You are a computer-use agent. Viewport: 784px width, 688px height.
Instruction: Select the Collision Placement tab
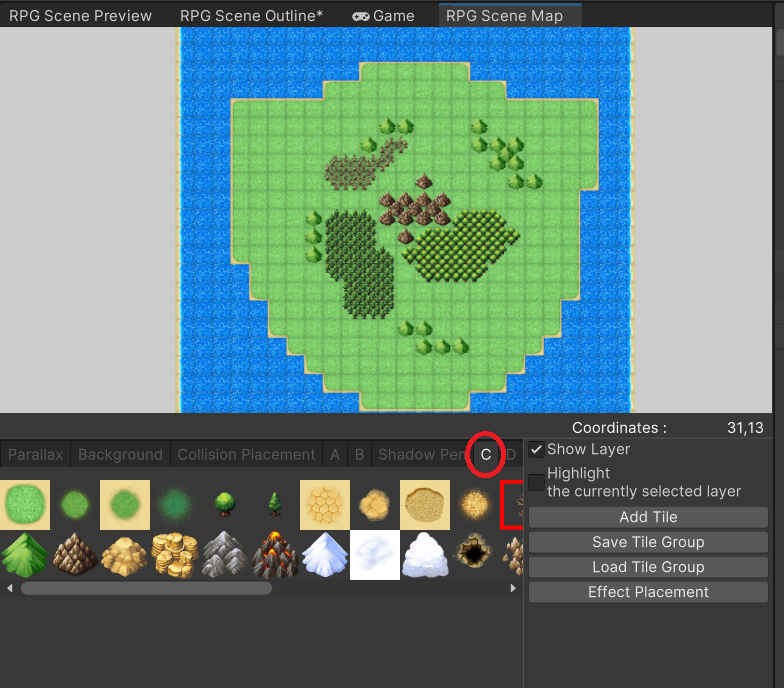(x=246, y=454)
